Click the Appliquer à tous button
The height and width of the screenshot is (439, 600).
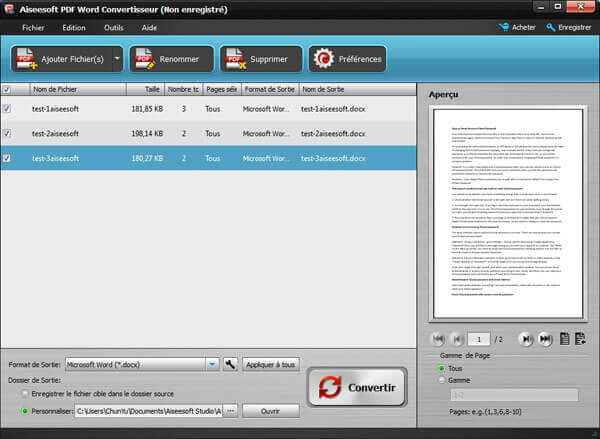point(271,365)
